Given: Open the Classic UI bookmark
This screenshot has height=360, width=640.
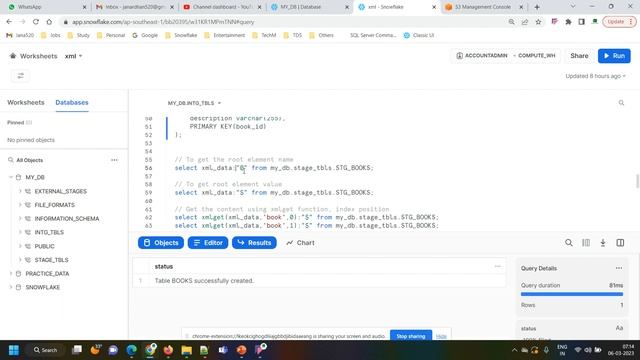Looking at the screenshot, I should click(419, 36).
